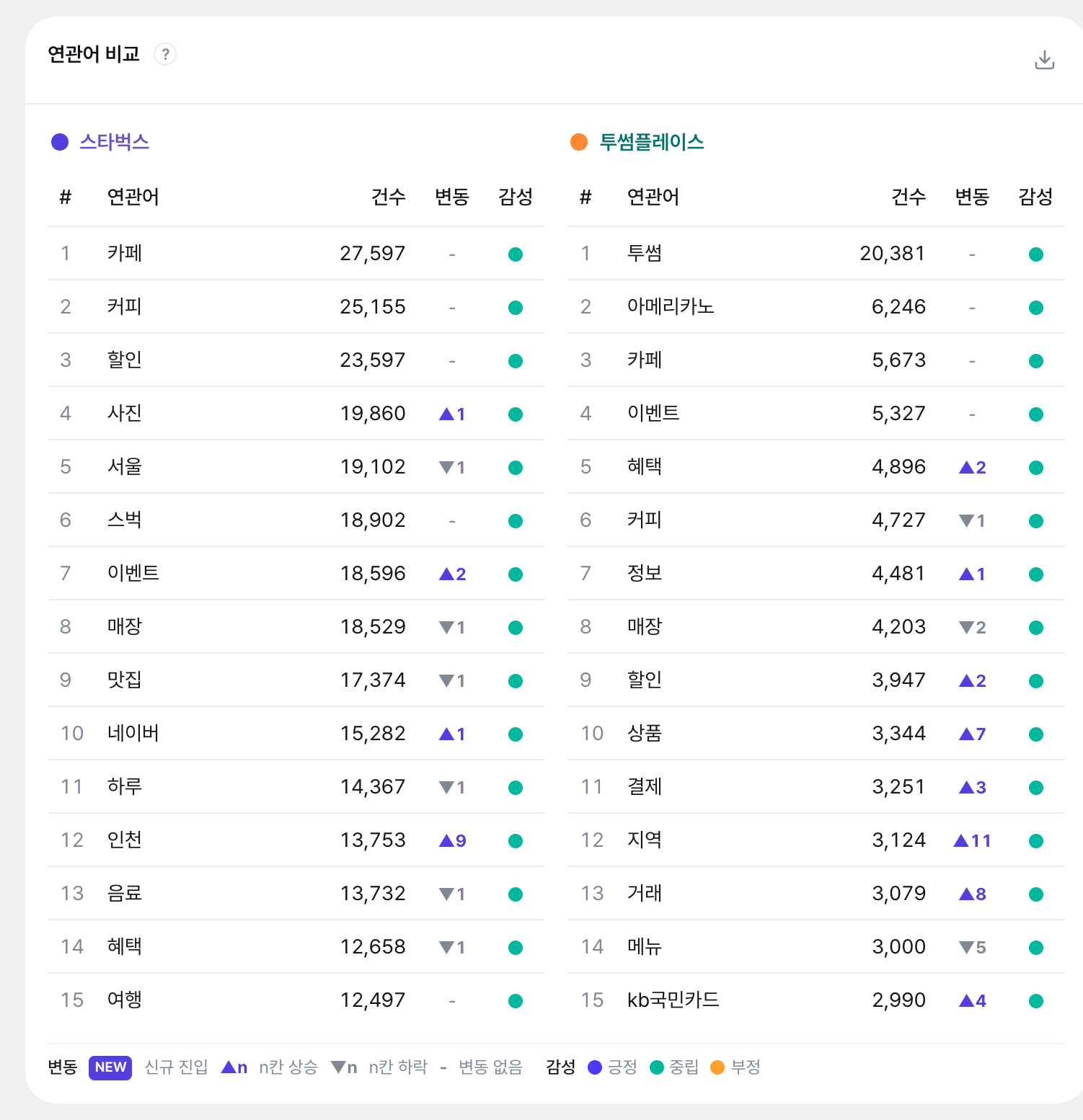Image resolution: width=1083 pixels, height=1120 pixels.
Task: Select the keyword 결제
Action: (645, 786)
